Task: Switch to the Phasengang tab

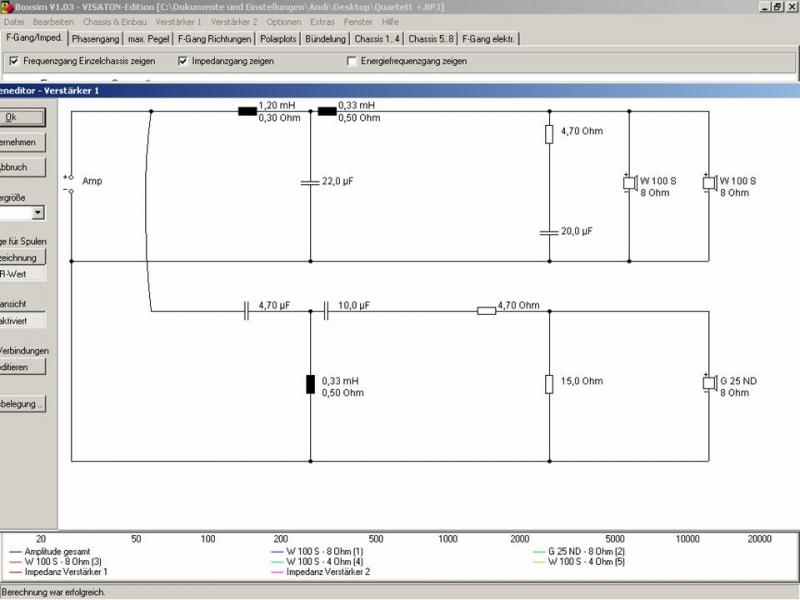Action: [x=95, y=39]
